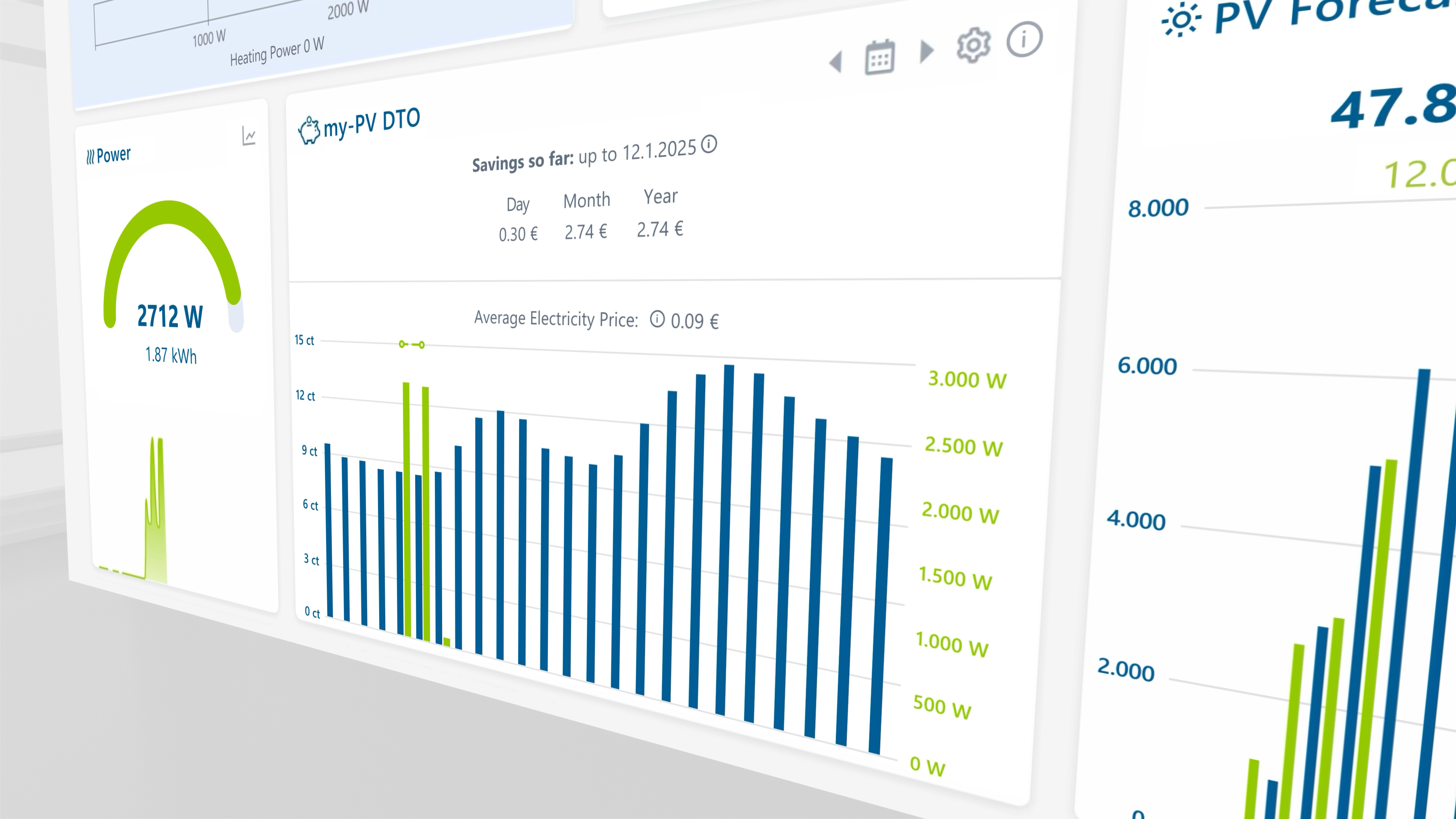Open the DTO settings gear
The image size is (1456, 819).
(973, 45)
